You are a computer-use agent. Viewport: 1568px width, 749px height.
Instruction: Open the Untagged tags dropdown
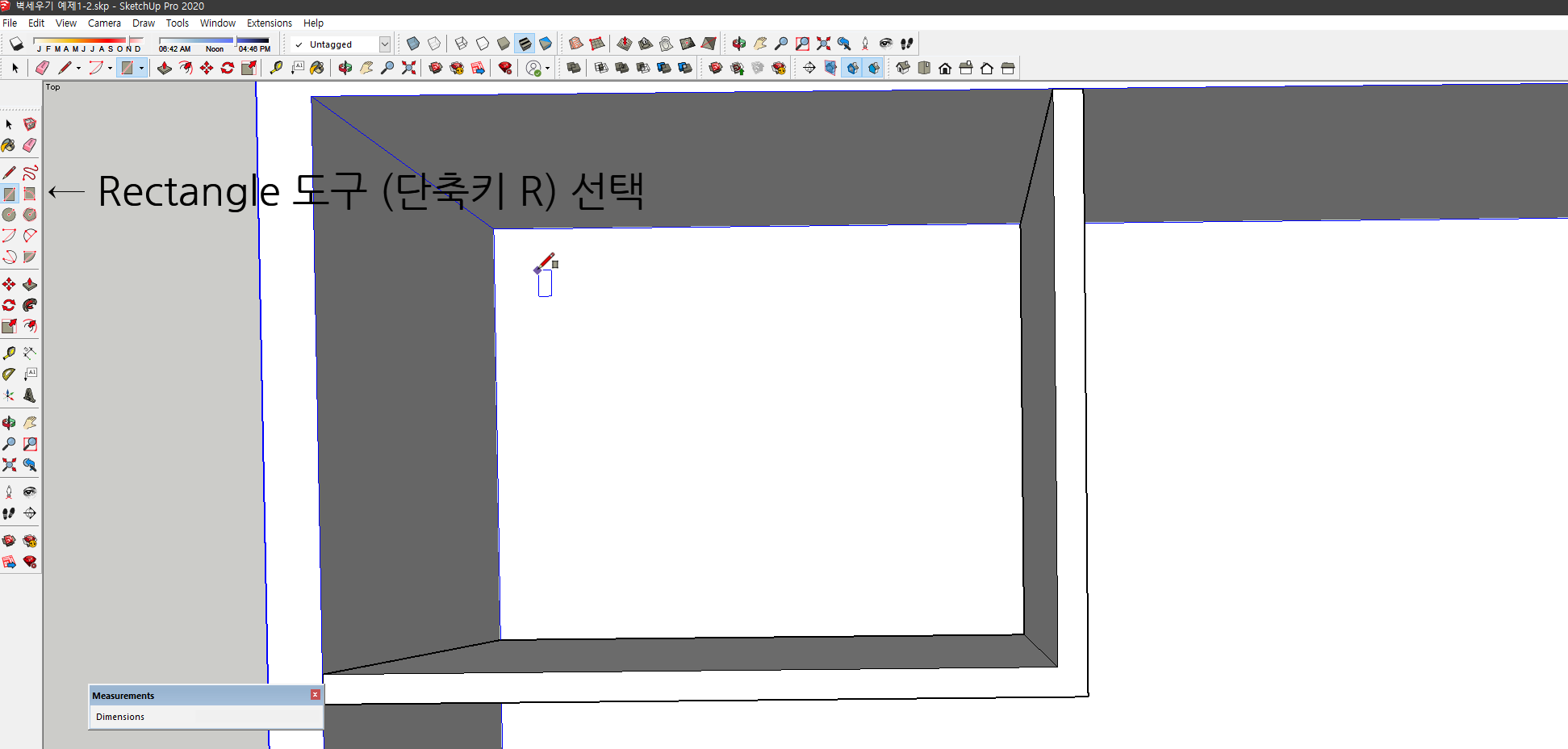(x=386, y=44)
